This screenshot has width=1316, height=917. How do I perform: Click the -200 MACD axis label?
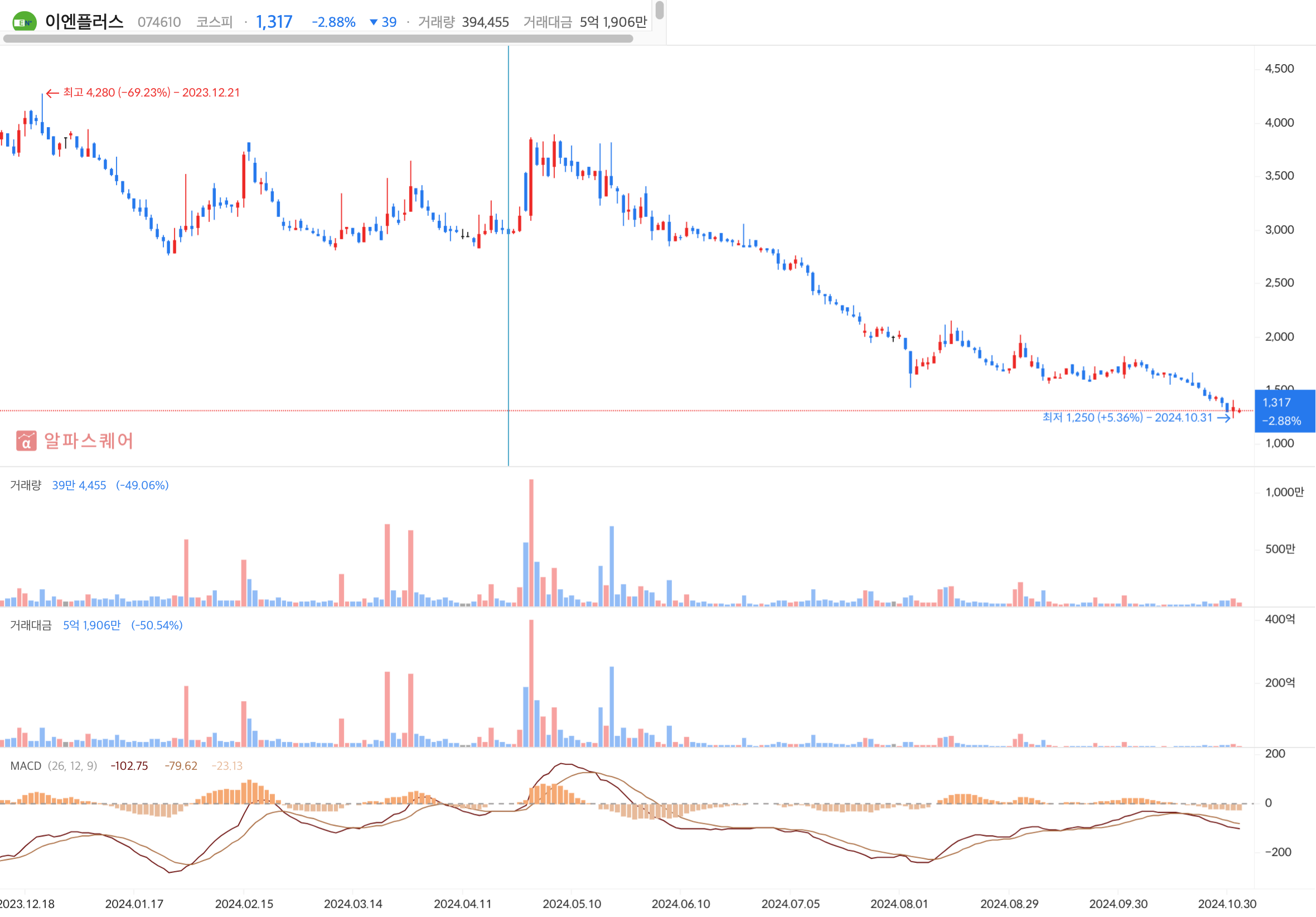pyautogui.click(x=1278, y=852)
